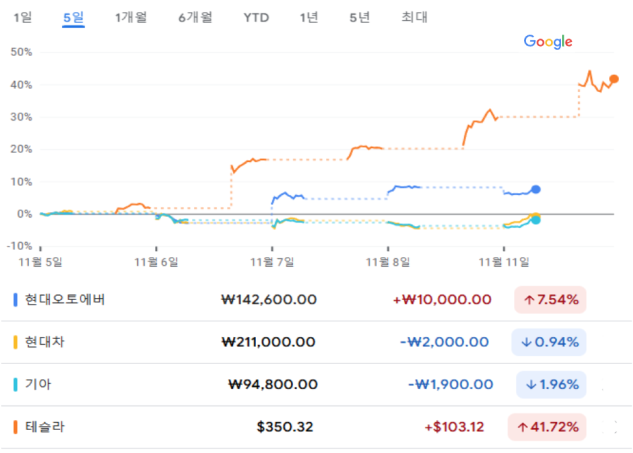Viewport: 633px width, 453px height.
Task: Click the 50% y-axis label
Action: click(21, 52)
